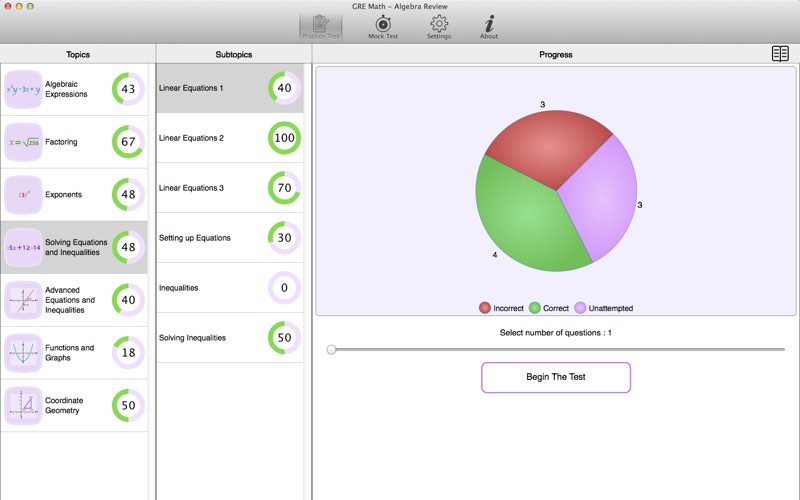Click the Coordinate Geometry thumbnail
Screen dimensions: 800x500
coord(23,406)
